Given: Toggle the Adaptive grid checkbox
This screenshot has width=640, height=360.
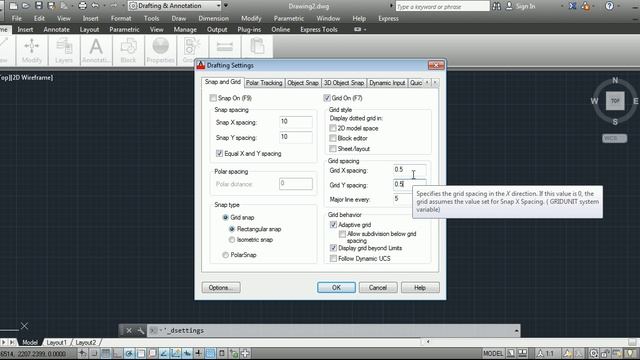Looking at the screenshot, I should click(333, 224).
